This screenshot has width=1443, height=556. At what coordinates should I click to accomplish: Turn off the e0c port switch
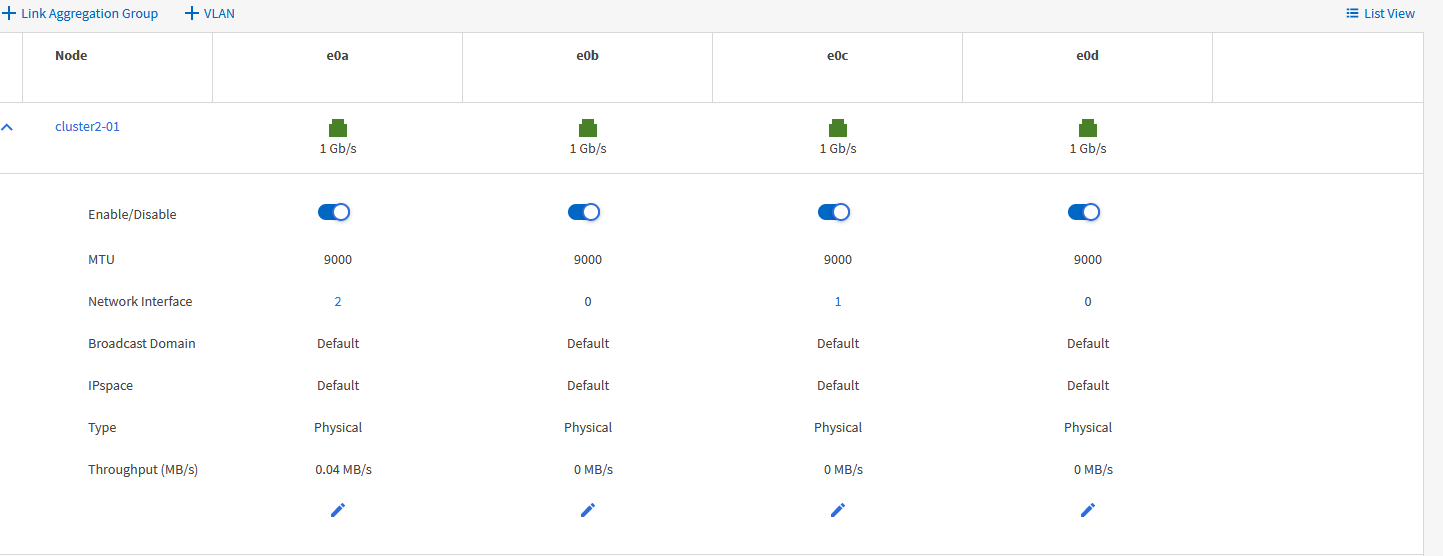click(834, 212)
